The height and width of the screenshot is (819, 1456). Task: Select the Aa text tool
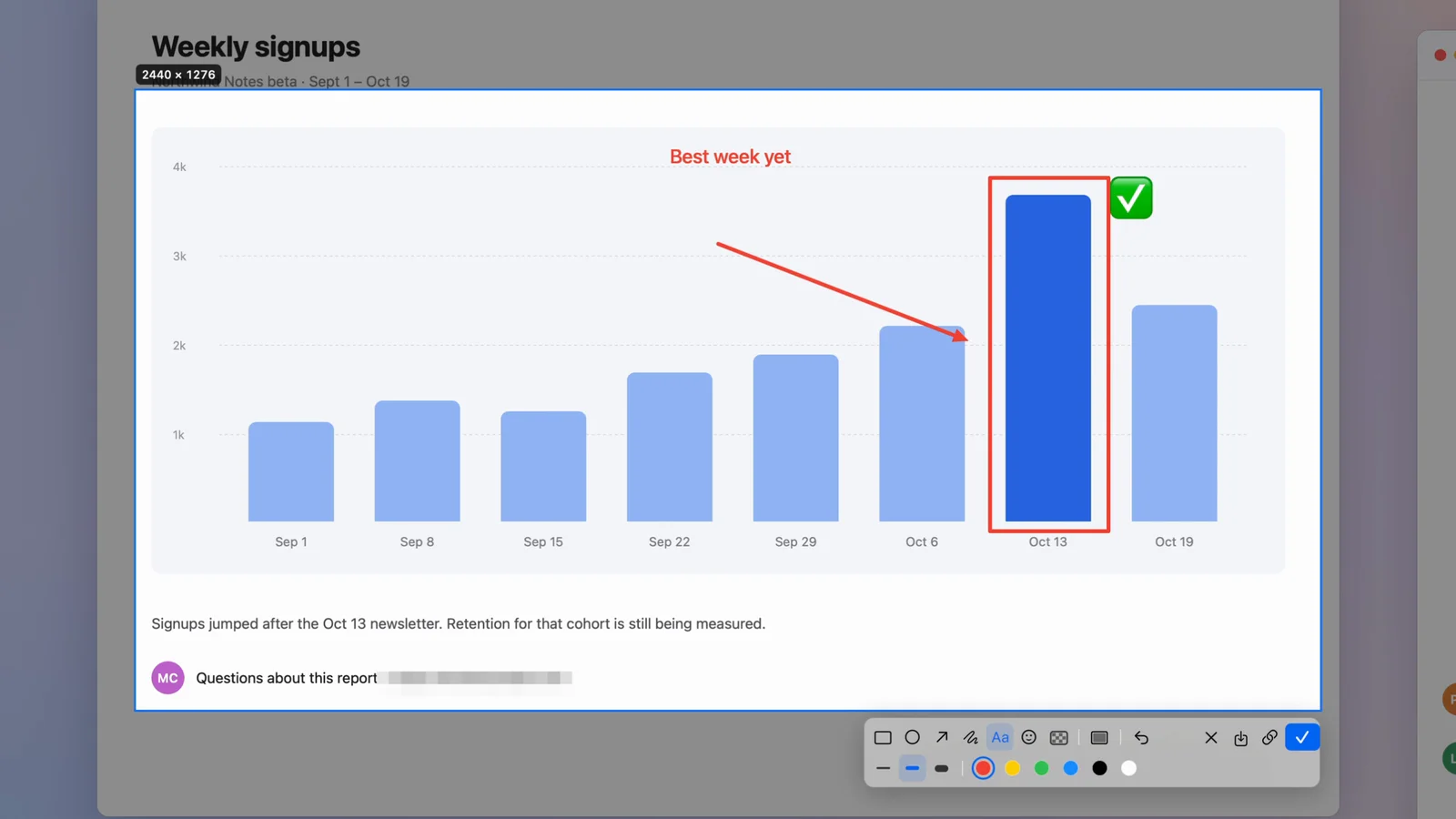point(1000,738)
